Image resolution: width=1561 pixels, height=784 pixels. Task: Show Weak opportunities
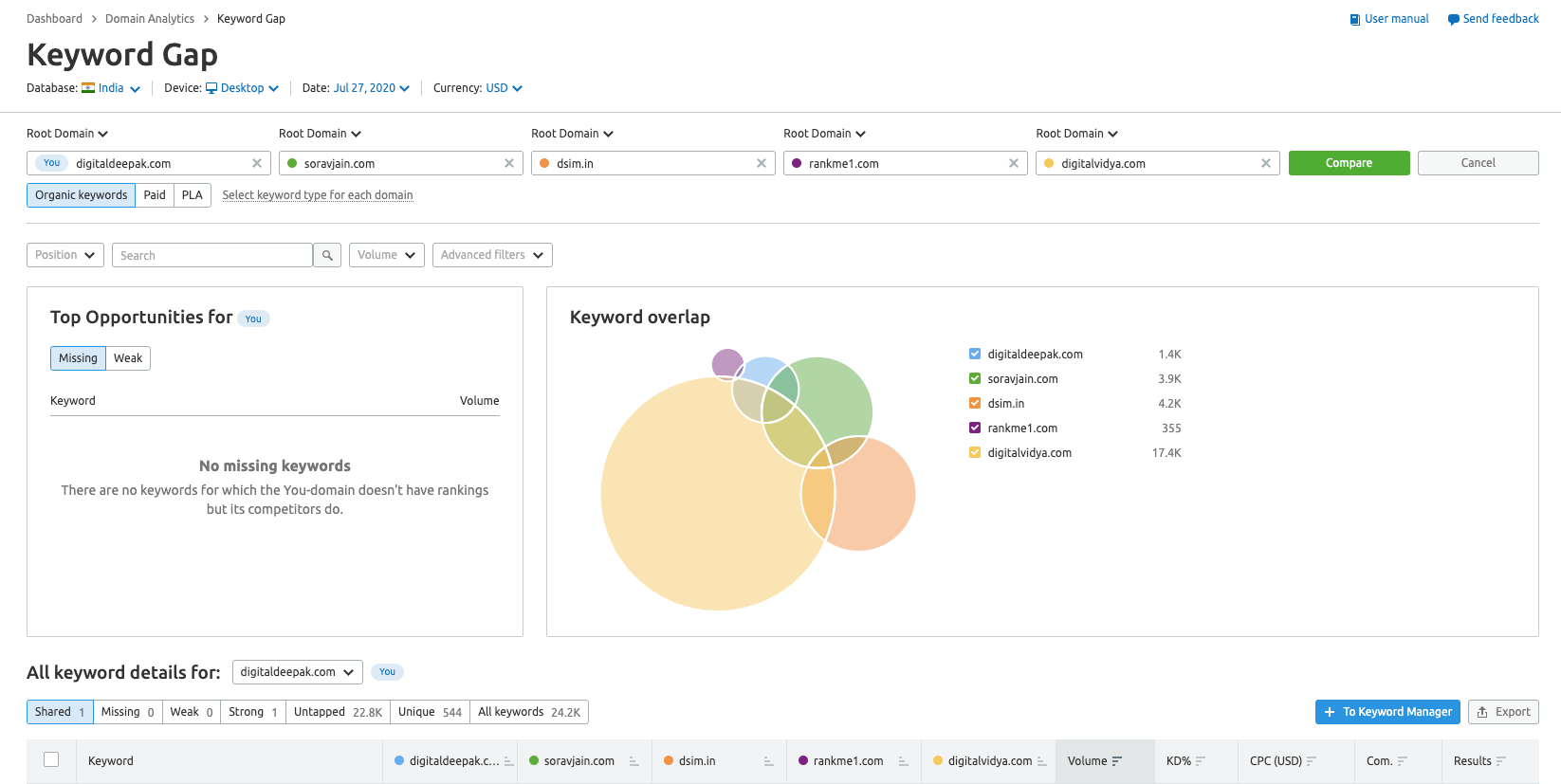(128, 358)
